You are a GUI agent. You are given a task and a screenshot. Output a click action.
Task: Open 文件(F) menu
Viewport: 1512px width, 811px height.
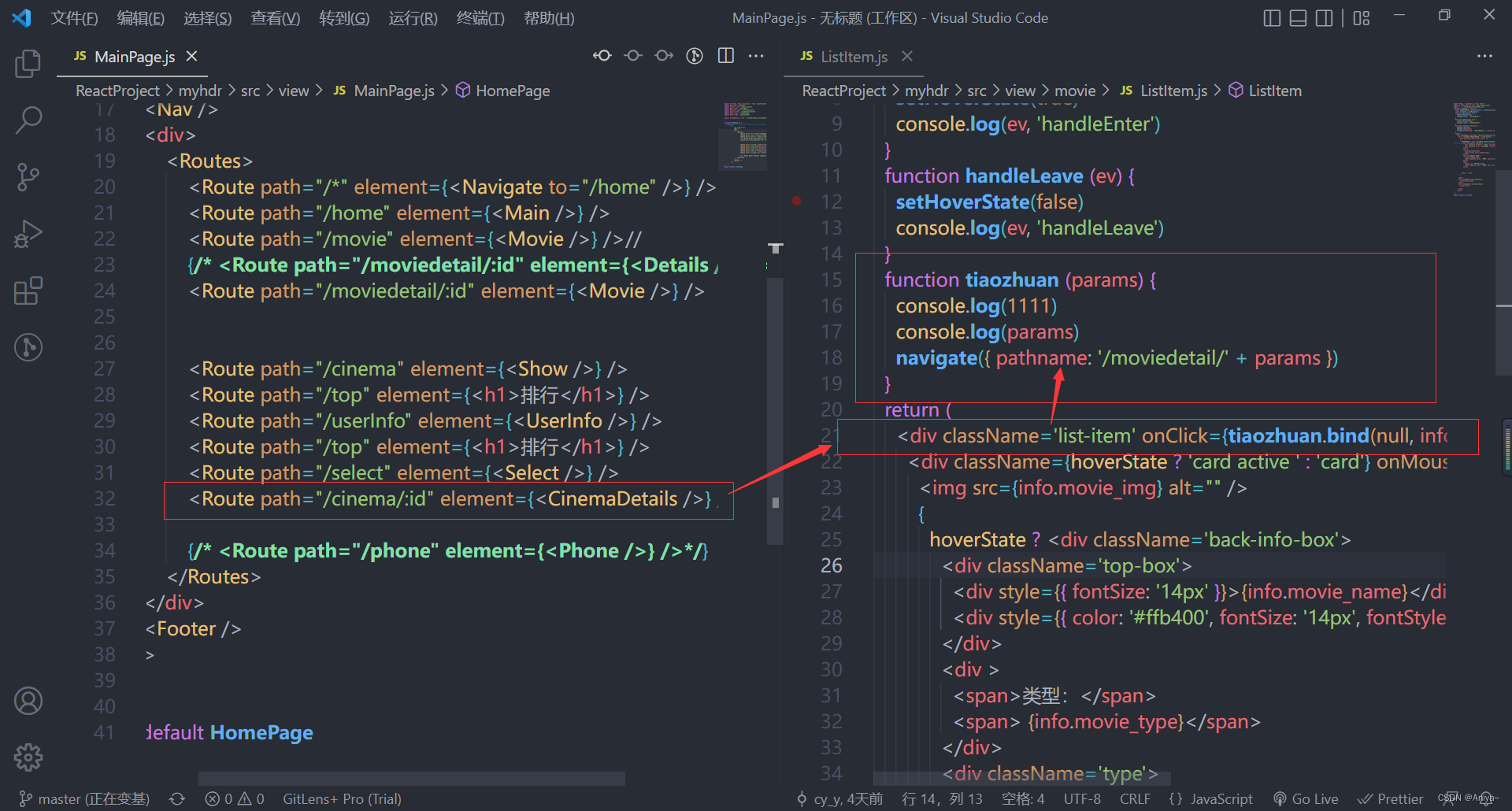pyautogui.click(x=75, y=18)
